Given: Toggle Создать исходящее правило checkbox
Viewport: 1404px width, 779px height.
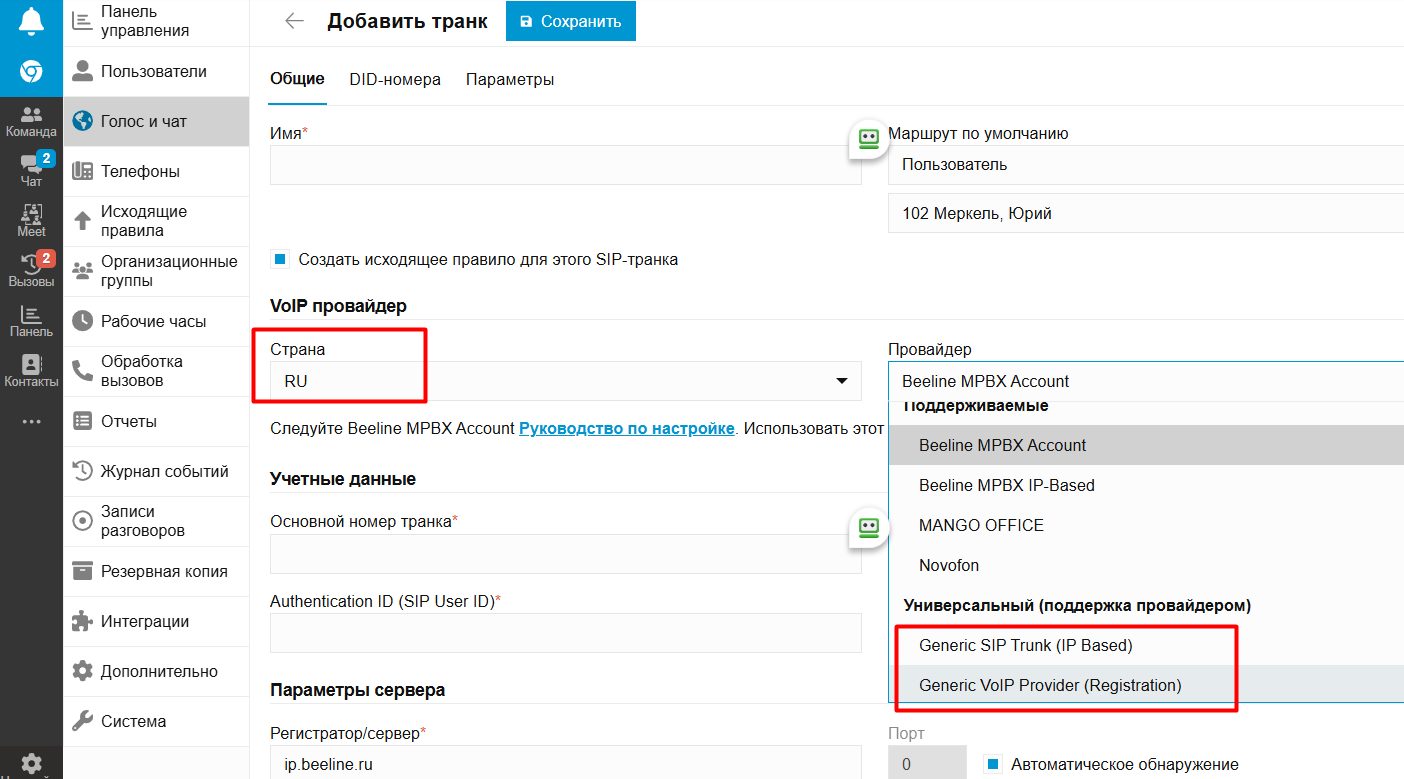Looking at the screenshot, I should (x=280, y=260).
